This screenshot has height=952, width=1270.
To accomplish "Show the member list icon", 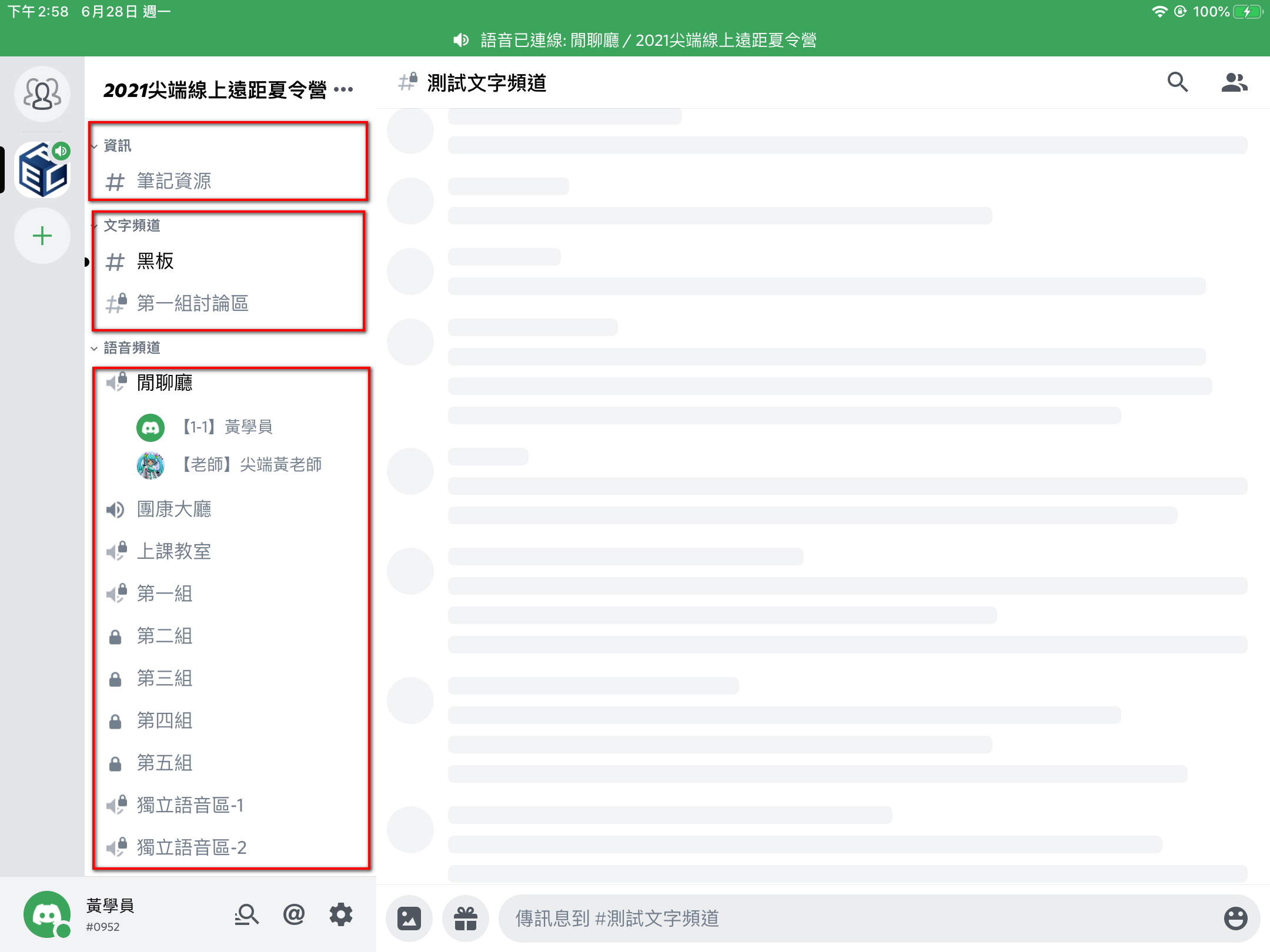I will [x=1234, y=83].
